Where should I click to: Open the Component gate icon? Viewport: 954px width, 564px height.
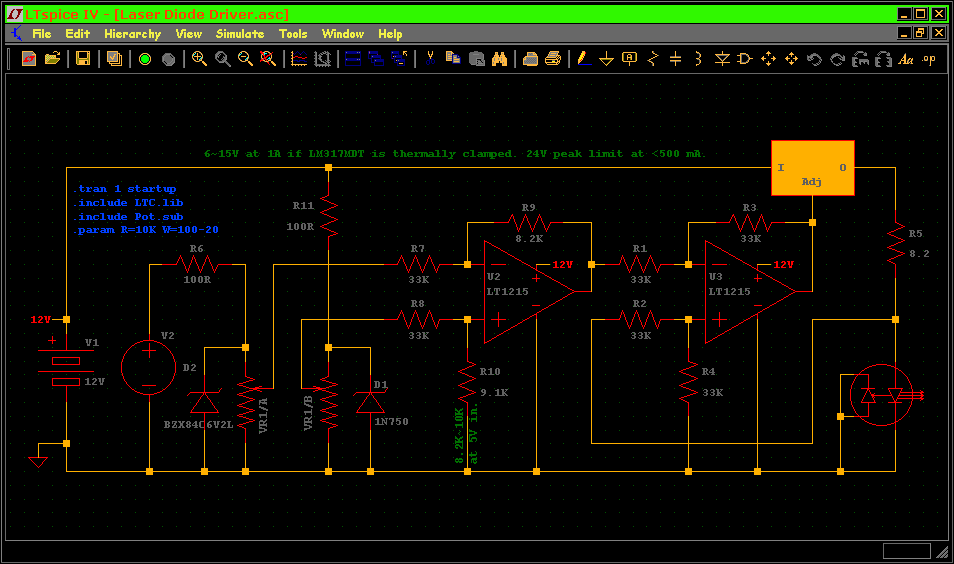[x=745, y=58]
